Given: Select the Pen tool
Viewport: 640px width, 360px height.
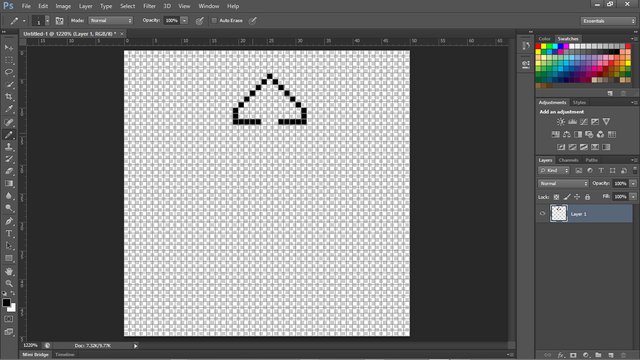Looking at the screenshot, I should click(x=9, y=221).
